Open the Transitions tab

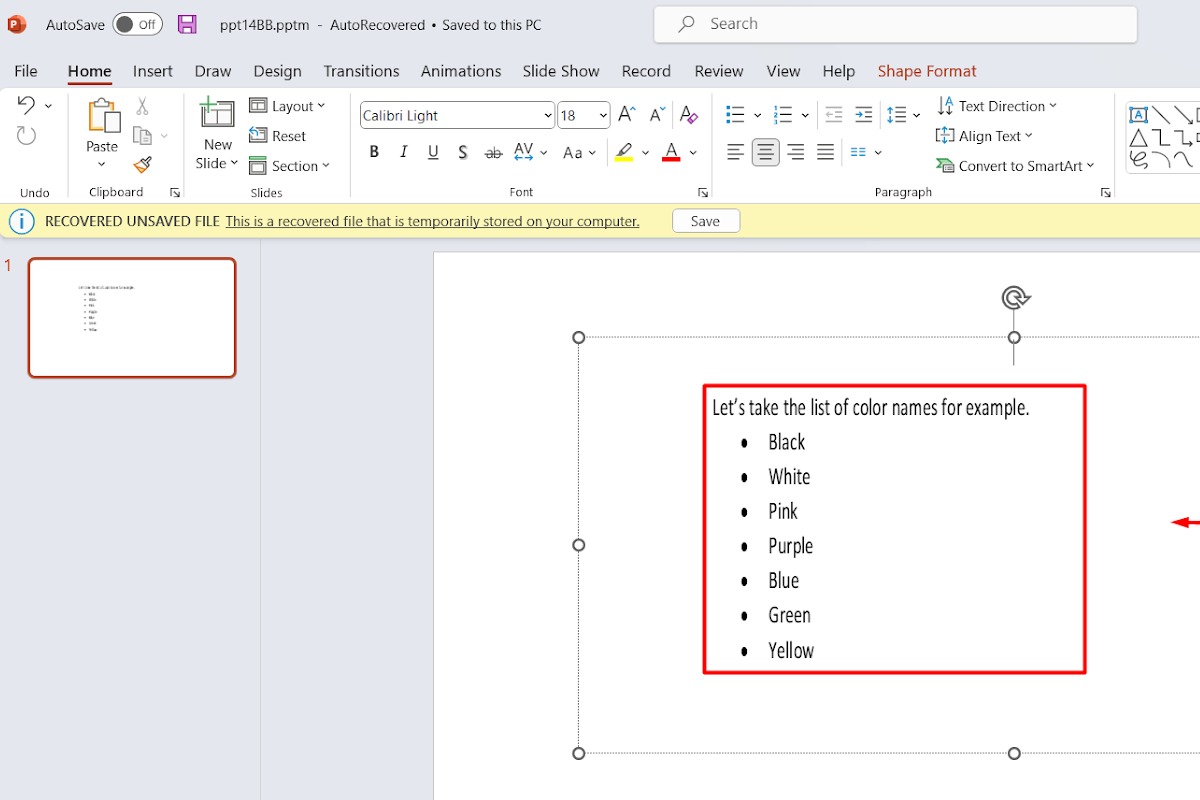[361, 71]
